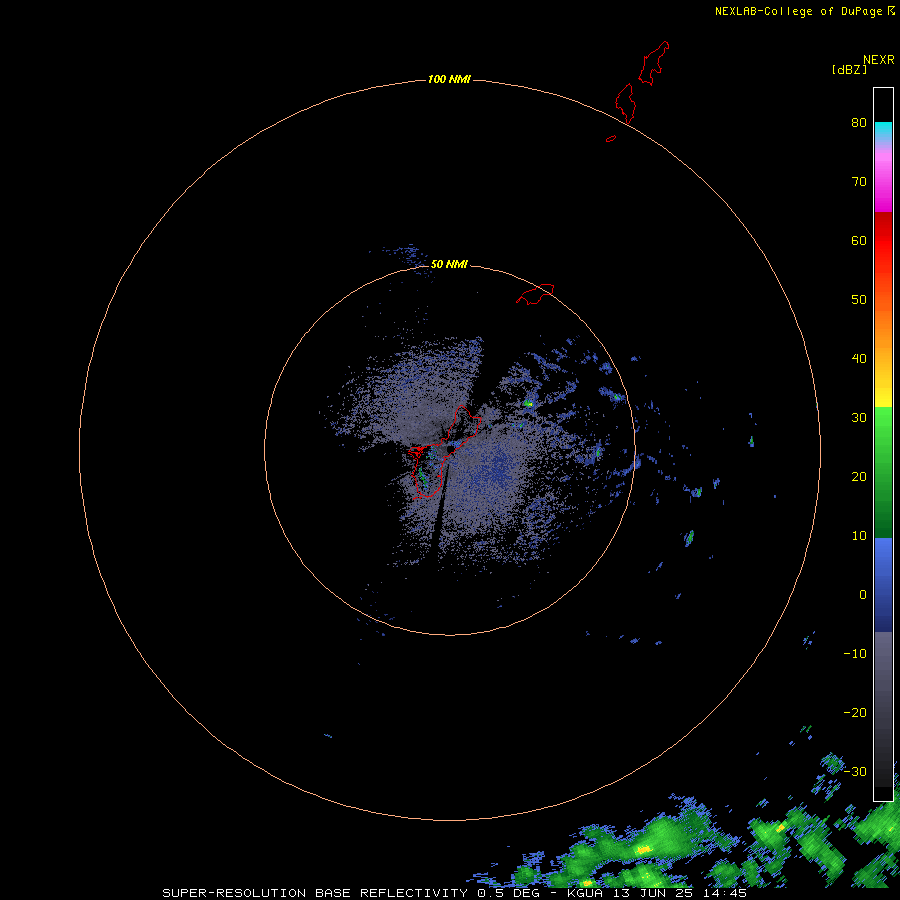Click the 60 dBZ value on the scale

click(859, 240)
